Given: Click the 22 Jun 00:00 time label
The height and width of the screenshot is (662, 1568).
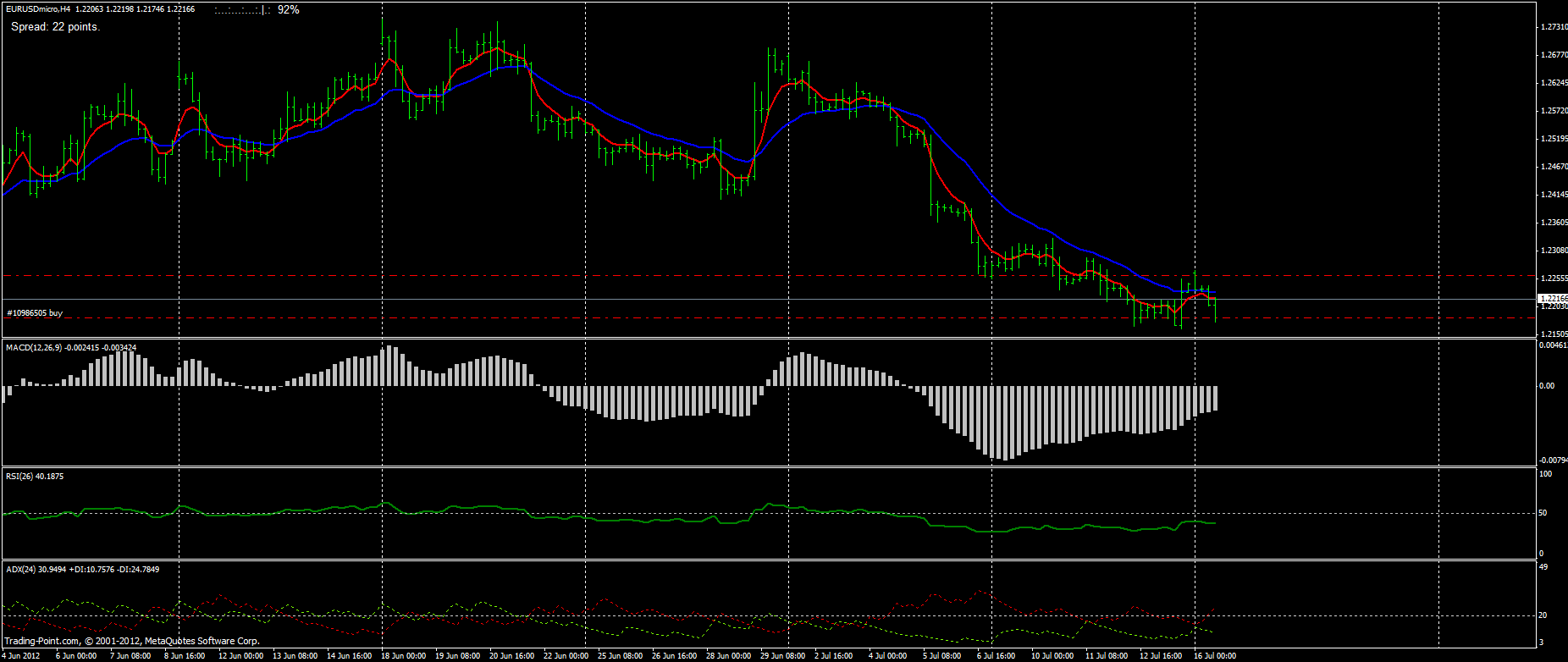Looking at the screenshot, I should (x=566, y=656).
